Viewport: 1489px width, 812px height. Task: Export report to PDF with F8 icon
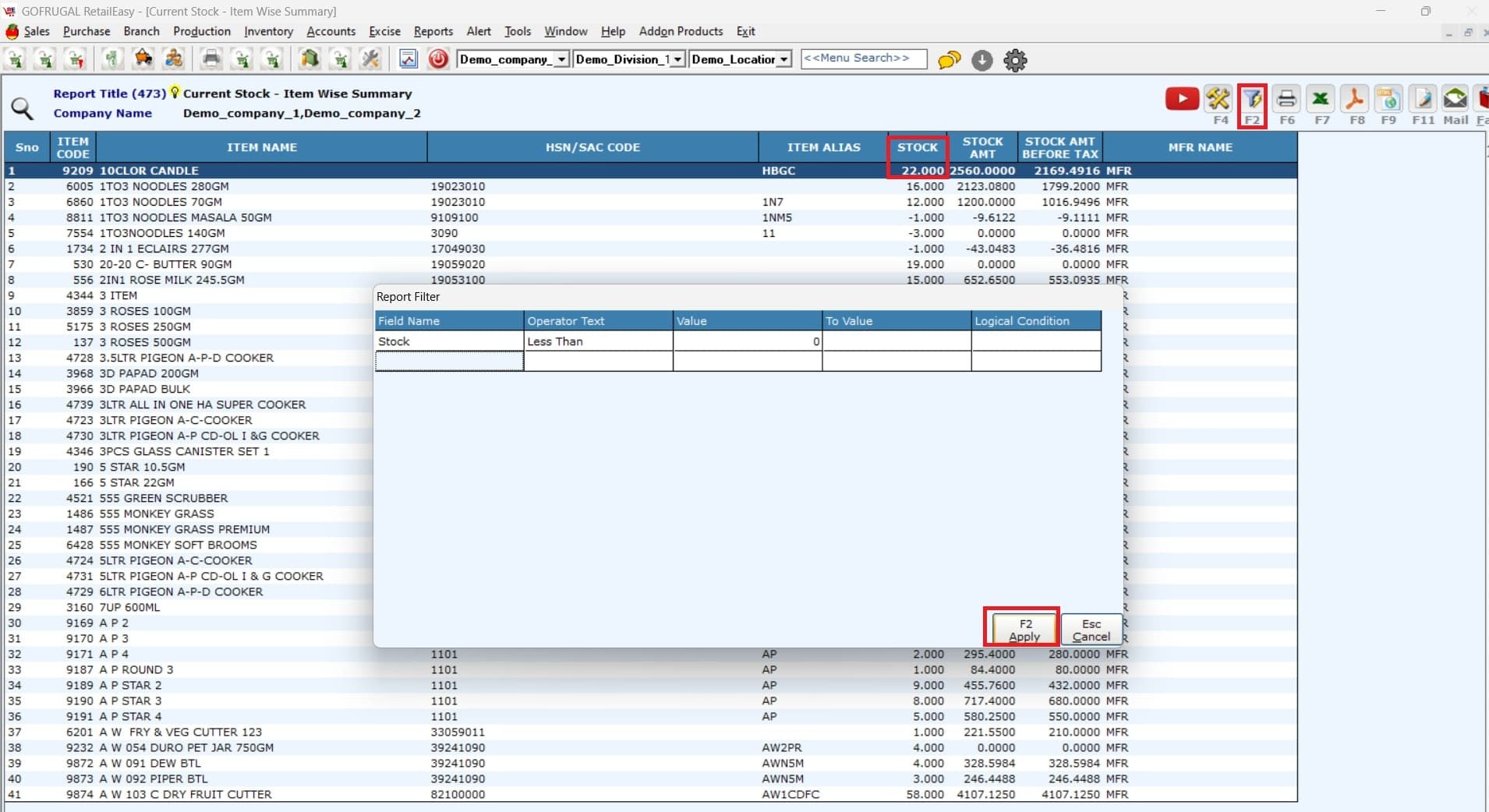tap(1355, 100)
